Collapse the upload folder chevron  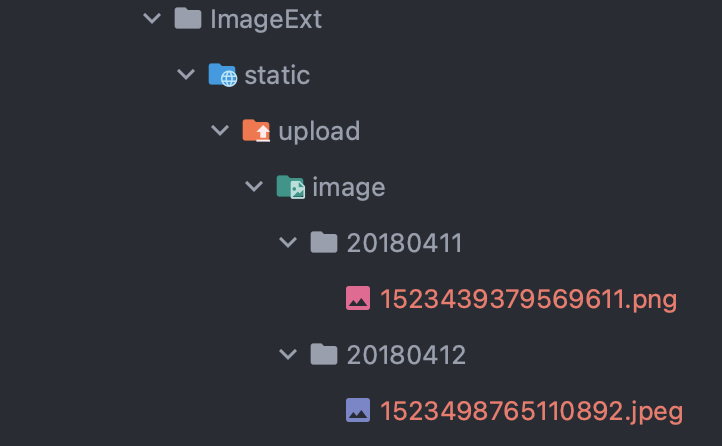coord(220,131)
